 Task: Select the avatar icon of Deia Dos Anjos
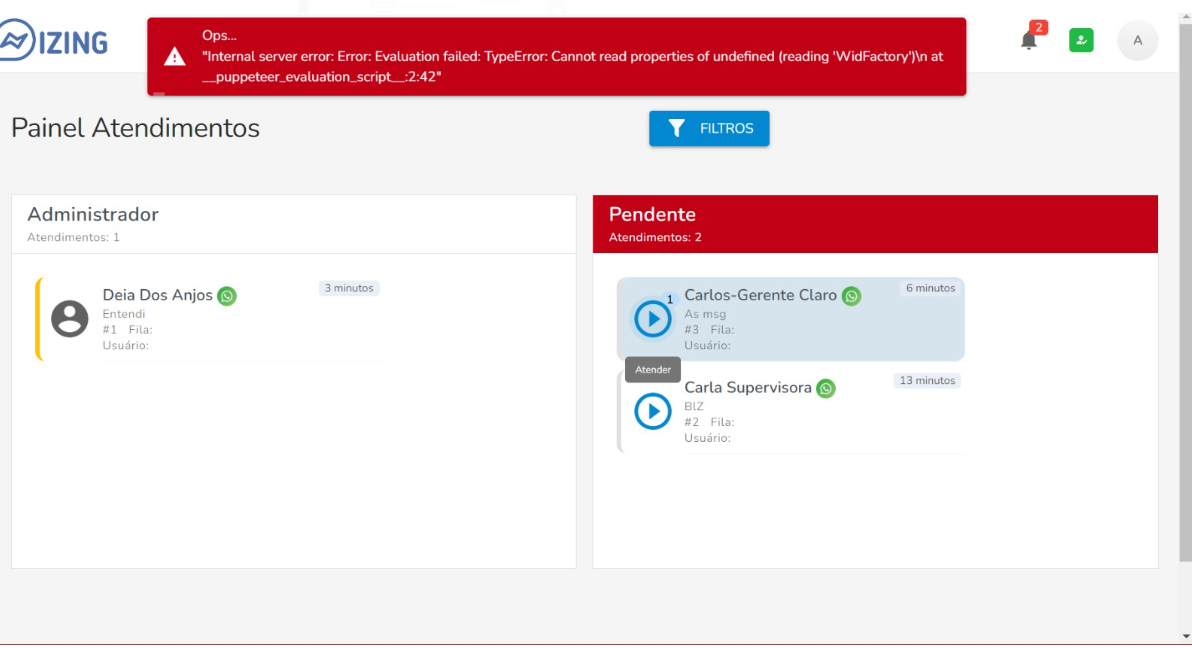69,318
